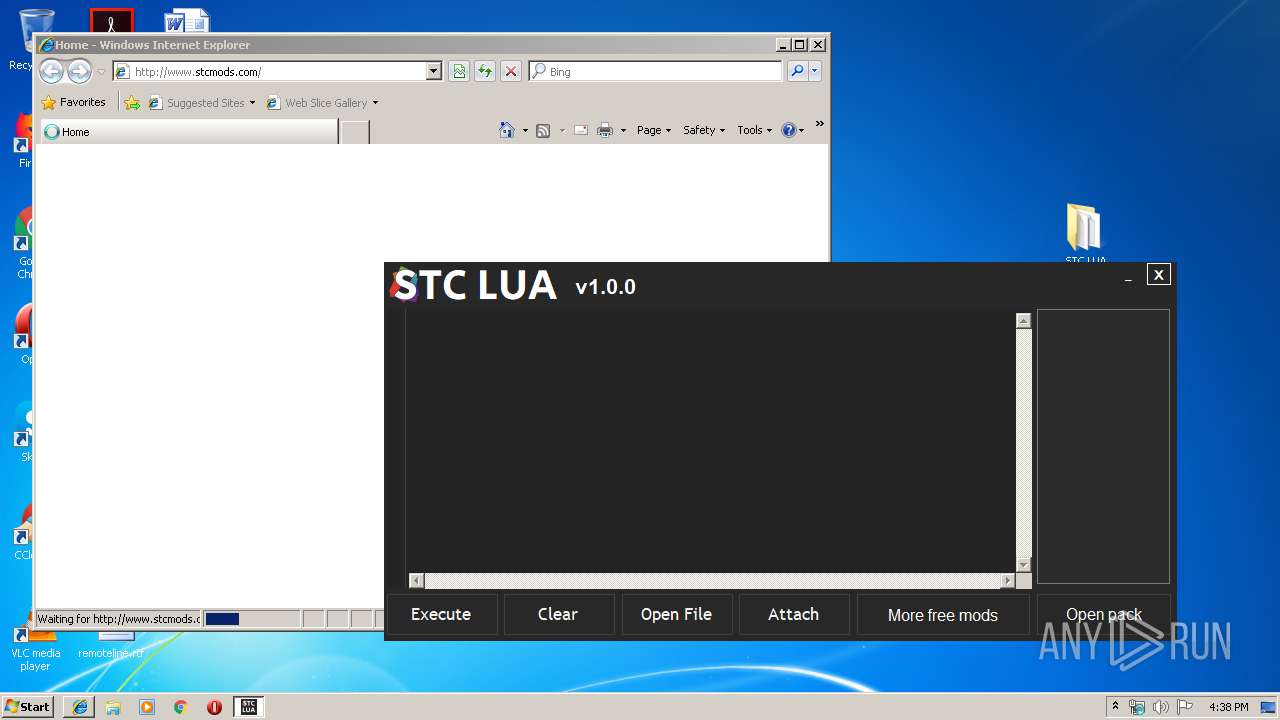Click the horizontal scrollbar left arrow
The width and height of the screenshot is (1280, 720).
[x=416, y=580]
